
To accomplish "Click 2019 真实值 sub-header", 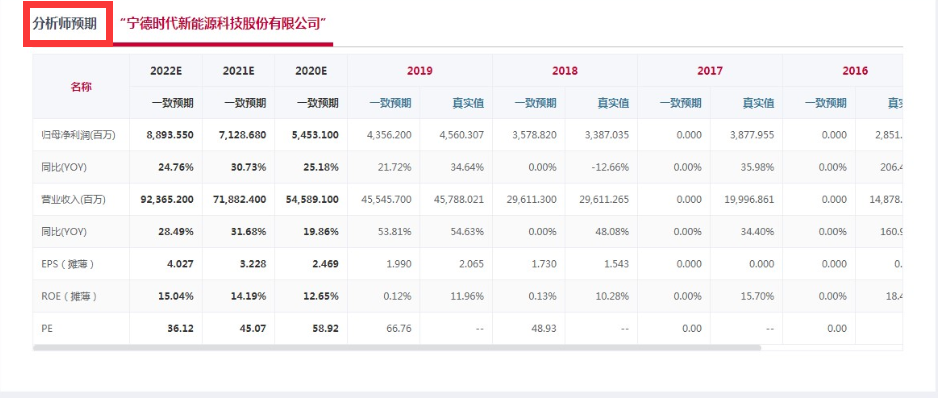I will 468,103.
